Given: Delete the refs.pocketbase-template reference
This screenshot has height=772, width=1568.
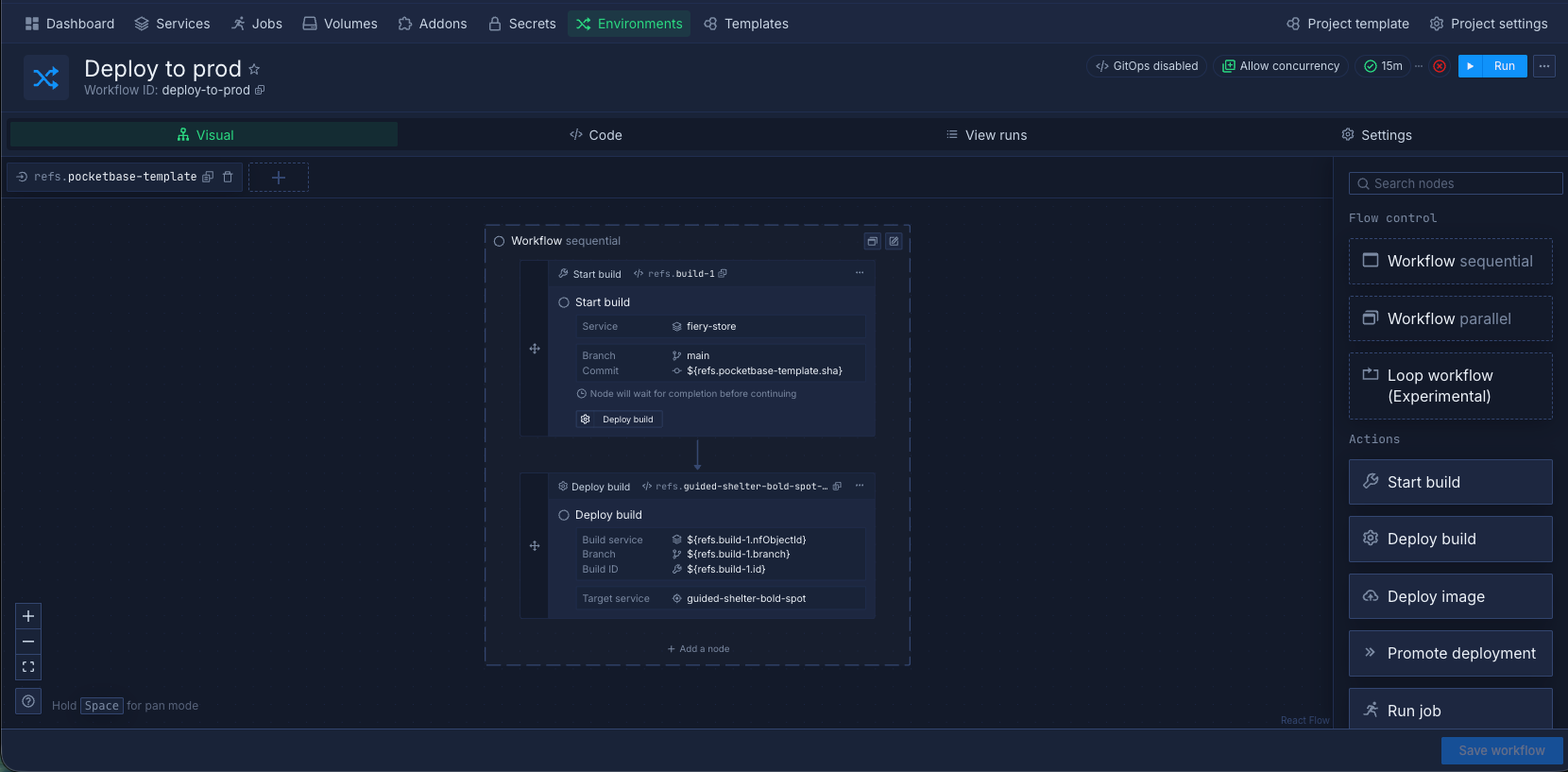Looking at the screenshot, I should point(228,177).
